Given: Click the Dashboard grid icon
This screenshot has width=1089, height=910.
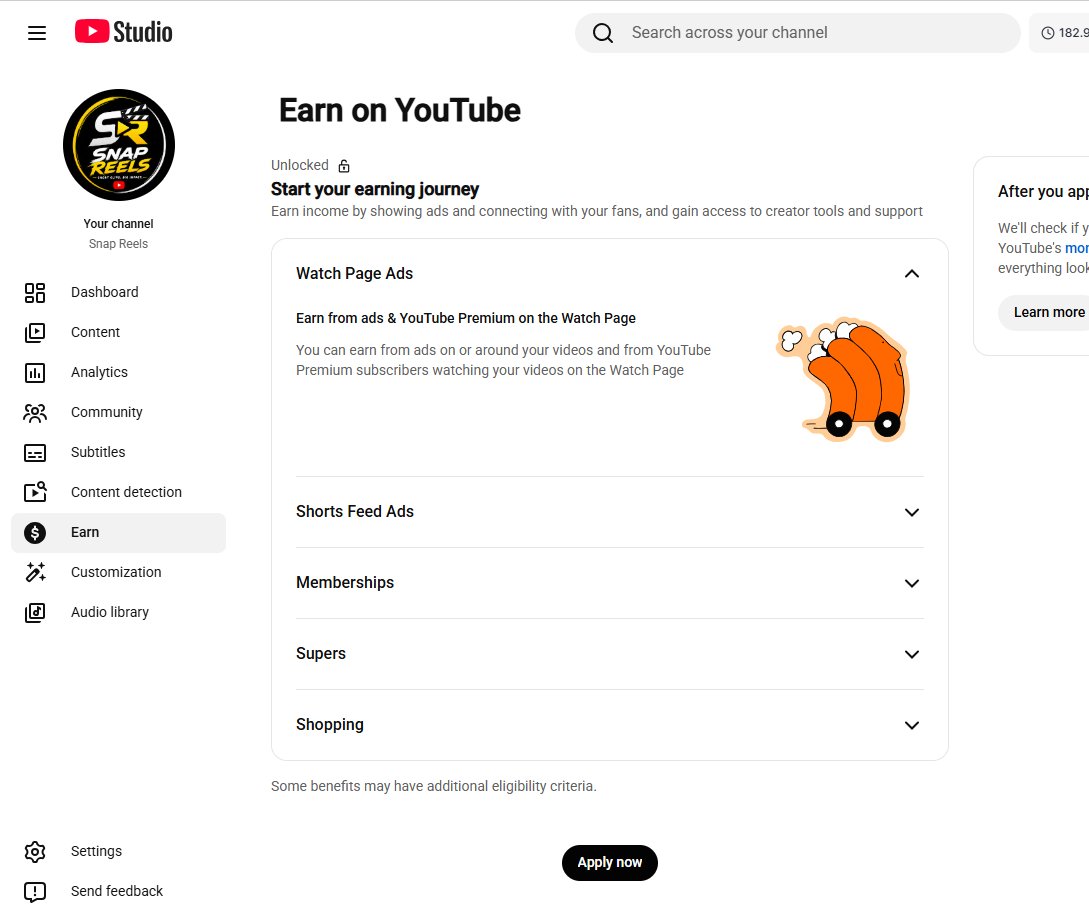Looking at the screenshot, I should (35, 292).
